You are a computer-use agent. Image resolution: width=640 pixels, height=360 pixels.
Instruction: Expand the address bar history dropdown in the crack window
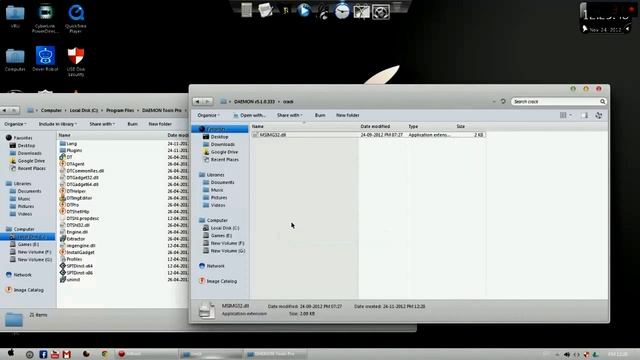[x=494, y=101]
